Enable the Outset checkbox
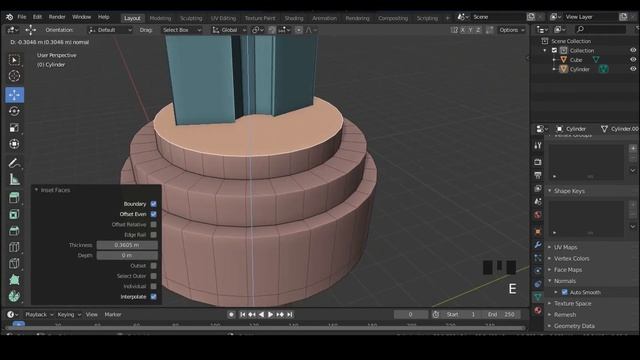The width and height of the screenshot is (640, 360). click(153, 266)
